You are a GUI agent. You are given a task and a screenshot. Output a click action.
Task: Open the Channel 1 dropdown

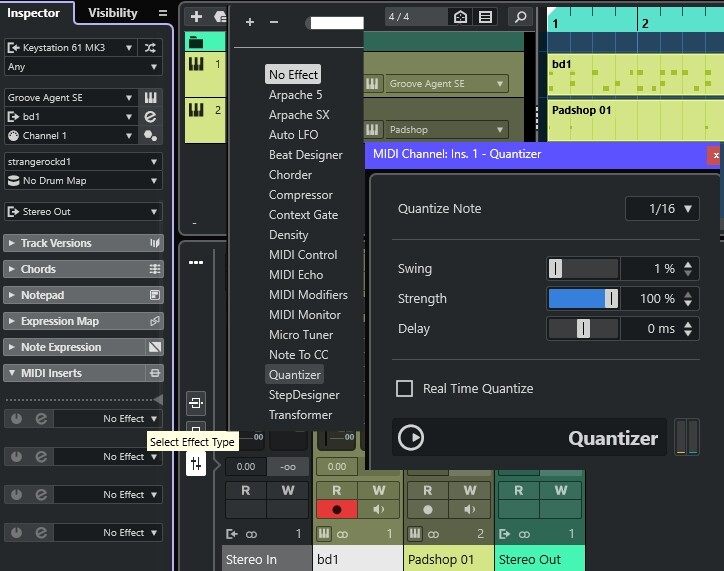pos(70,135)
